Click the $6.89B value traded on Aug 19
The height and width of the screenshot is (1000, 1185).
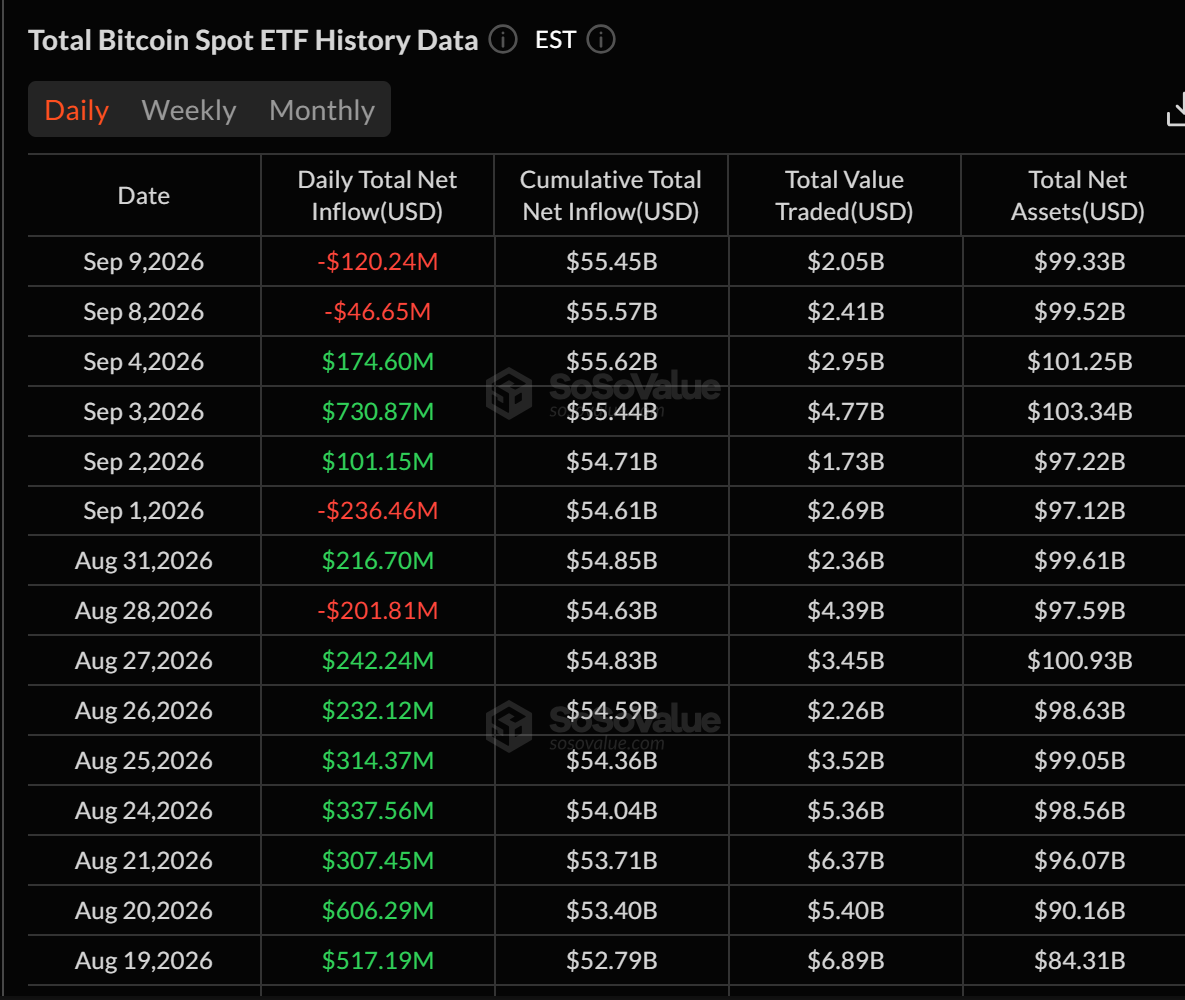(846, 961)
